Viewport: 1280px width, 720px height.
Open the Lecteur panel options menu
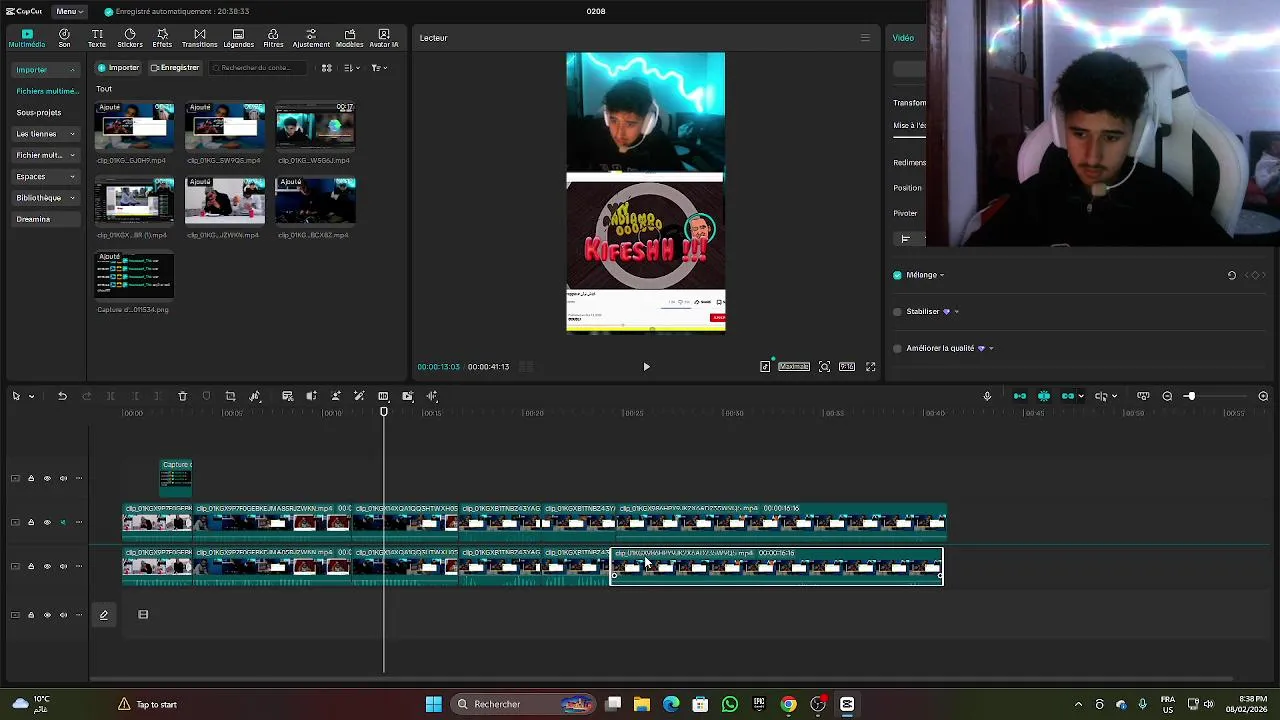point(865,38)
